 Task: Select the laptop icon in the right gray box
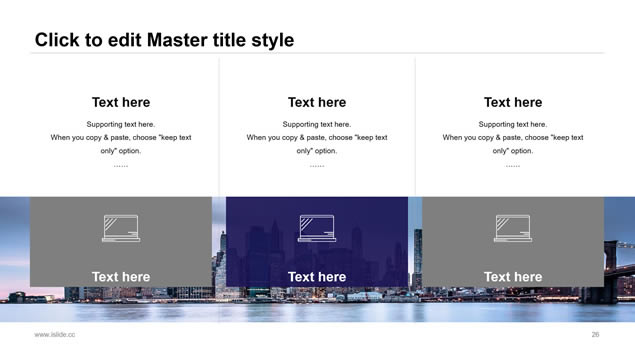click(513, 228)
